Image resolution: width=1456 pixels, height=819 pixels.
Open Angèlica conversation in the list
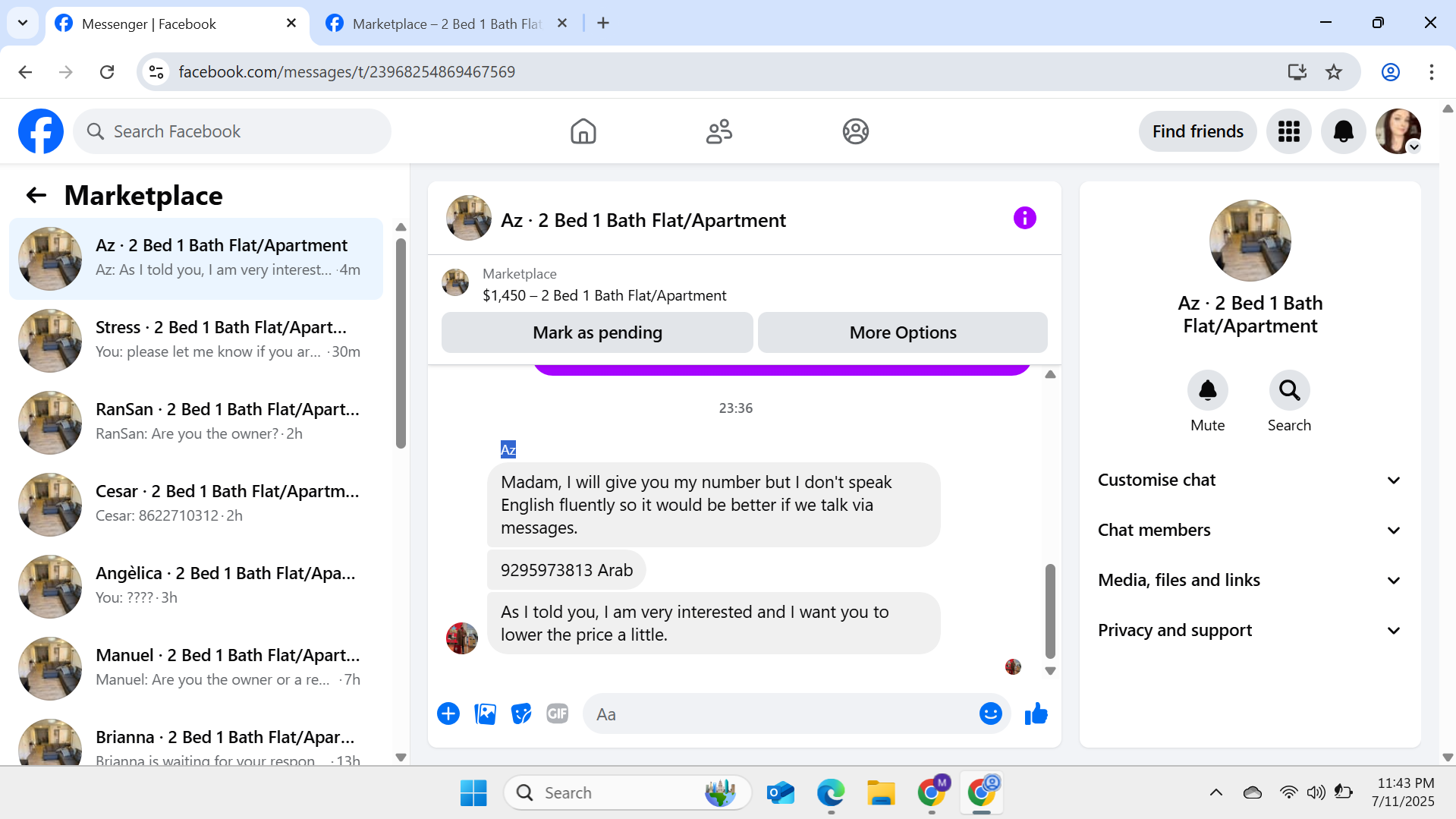click(197, 587)
